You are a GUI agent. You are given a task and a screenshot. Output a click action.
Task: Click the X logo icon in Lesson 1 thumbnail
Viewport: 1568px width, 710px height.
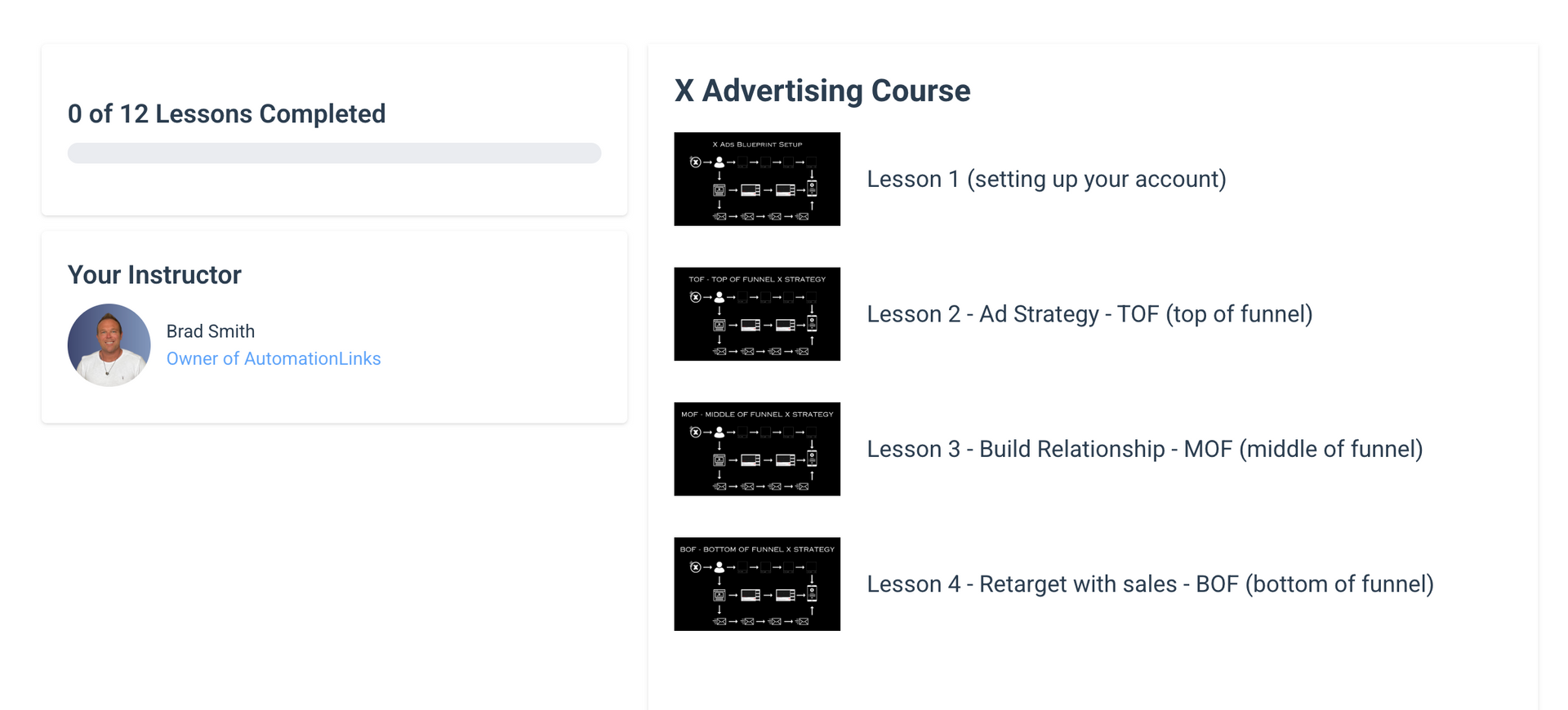[696, 162]
